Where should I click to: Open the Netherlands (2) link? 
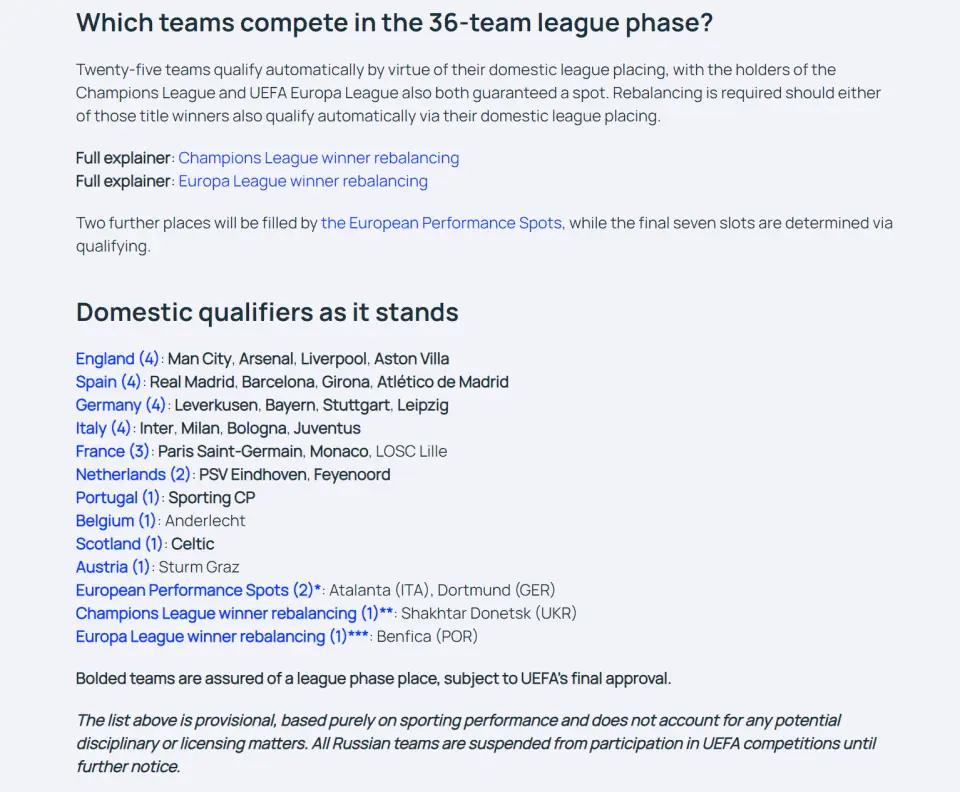coord(133,475)
